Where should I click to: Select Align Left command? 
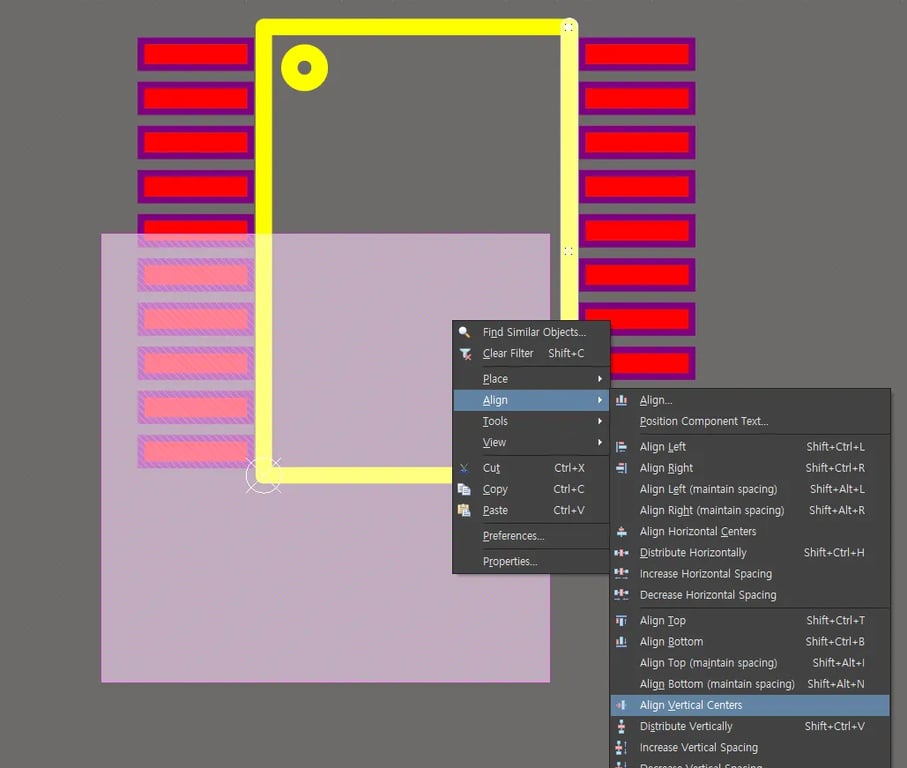[x=750, y=446]
